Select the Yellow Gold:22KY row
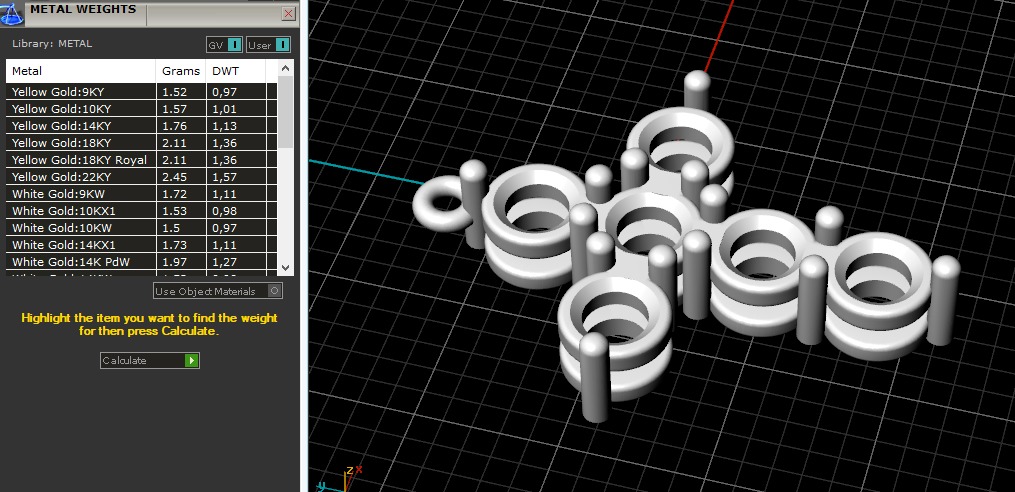Image resolution: width=1015 pixels, height=492 pixels. coord(142,177)
